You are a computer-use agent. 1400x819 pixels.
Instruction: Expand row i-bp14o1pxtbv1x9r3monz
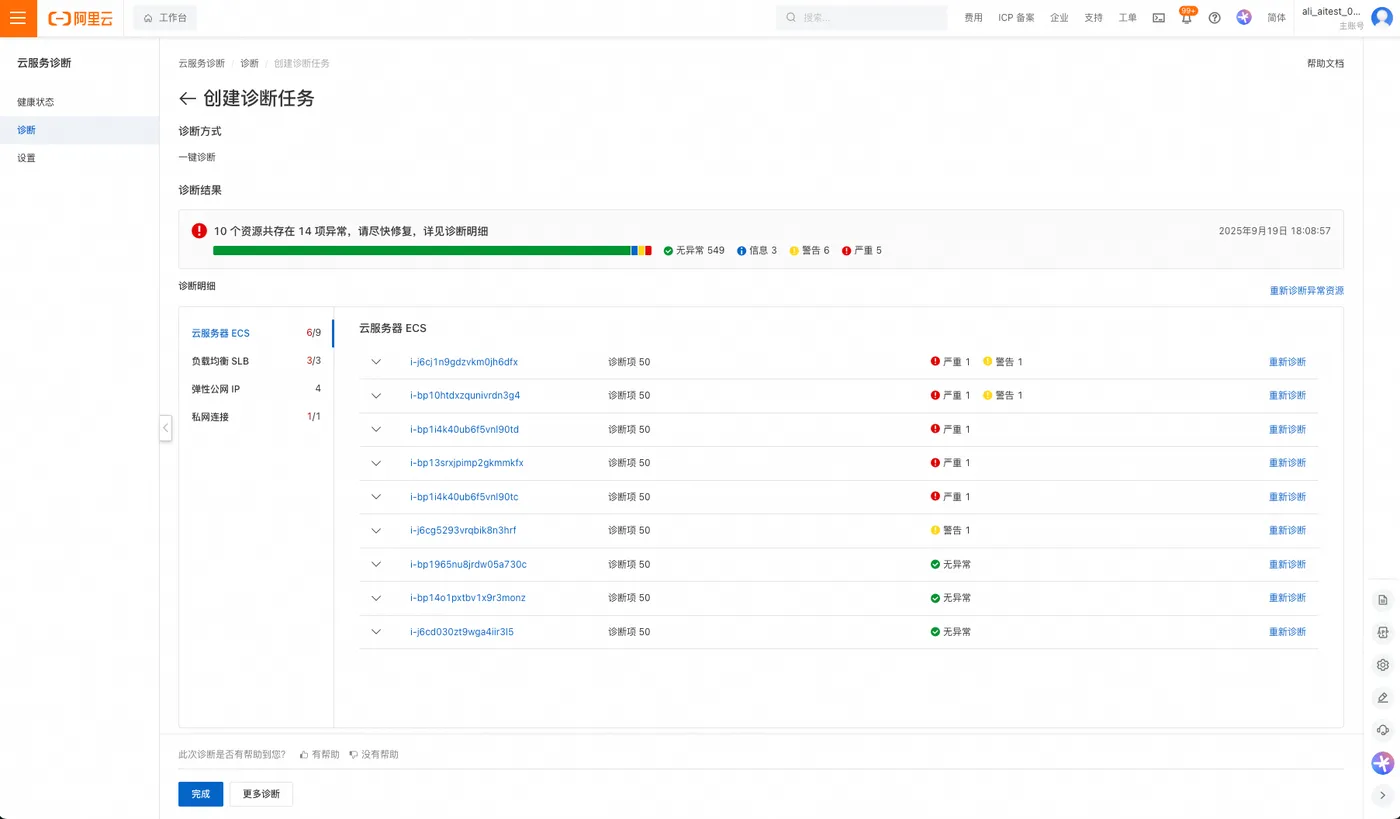pos(376,598)
